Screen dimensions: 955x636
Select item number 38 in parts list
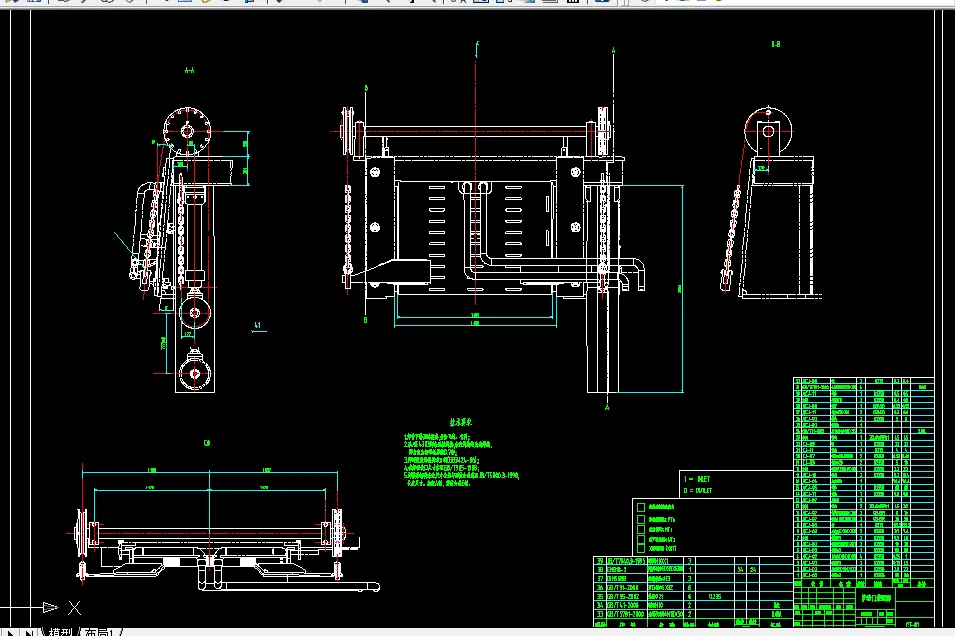[600, 570]
